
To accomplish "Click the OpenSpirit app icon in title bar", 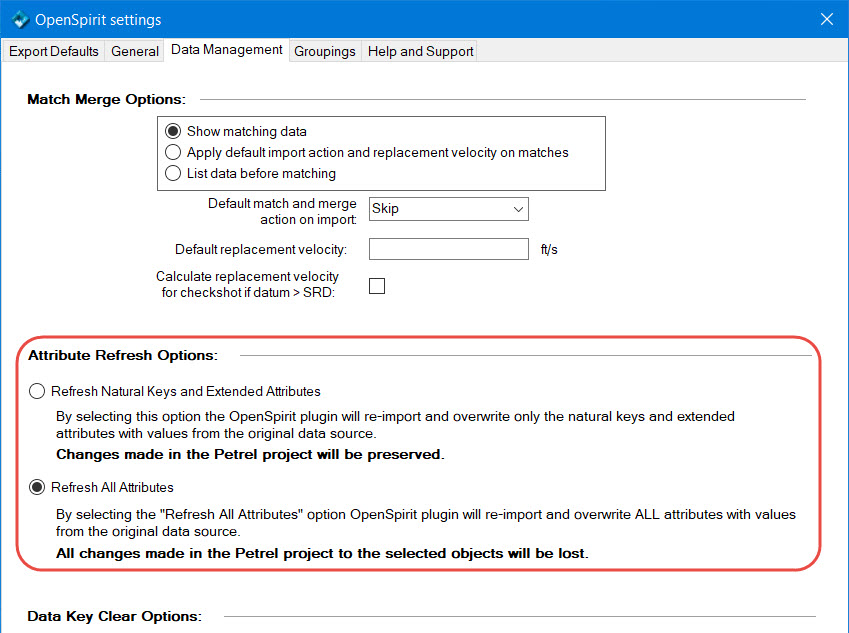I will pyautogui.click(x=19, y=19).
